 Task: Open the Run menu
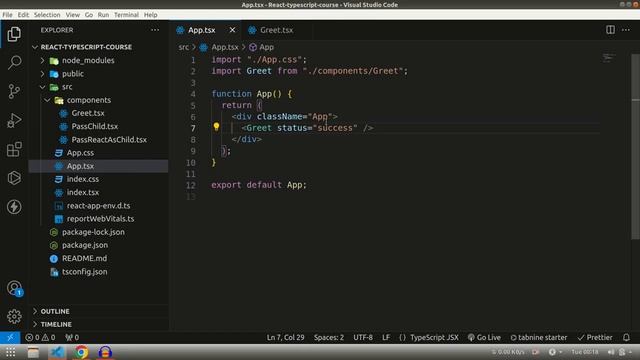point(103,15)
